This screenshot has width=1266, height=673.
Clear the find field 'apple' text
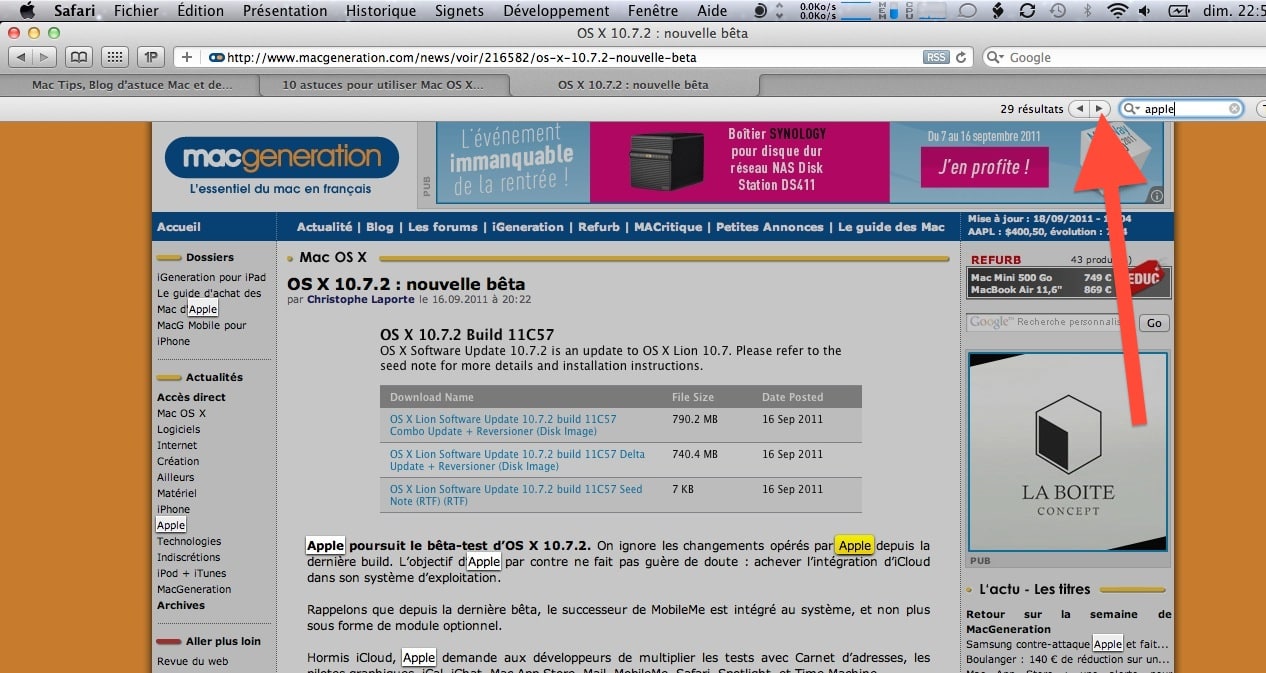[1235, 109]
